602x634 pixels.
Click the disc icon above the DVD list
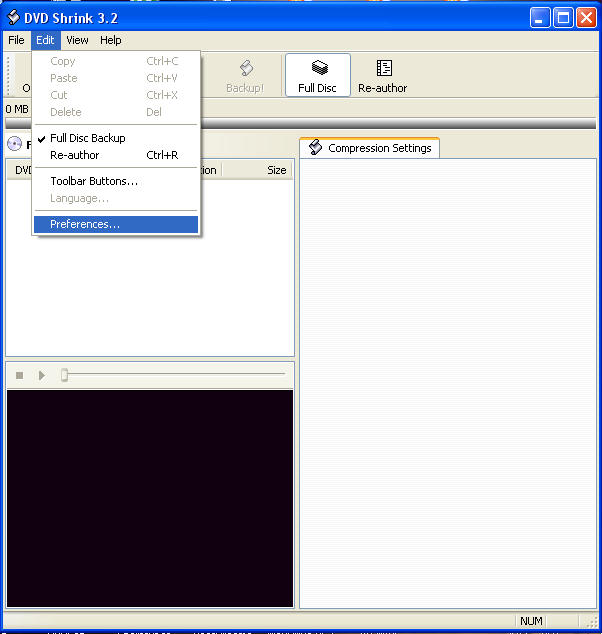pos(15,144)
